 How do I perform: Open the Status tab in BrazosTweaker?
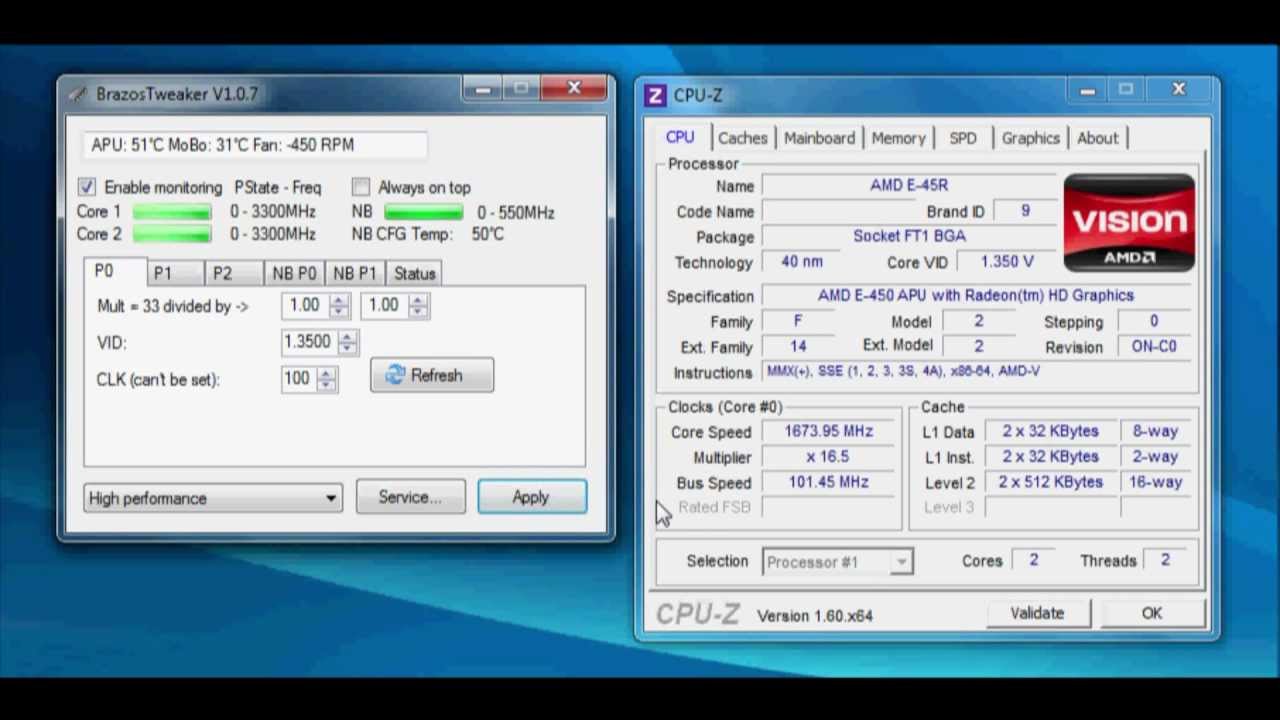pos(414,273)
